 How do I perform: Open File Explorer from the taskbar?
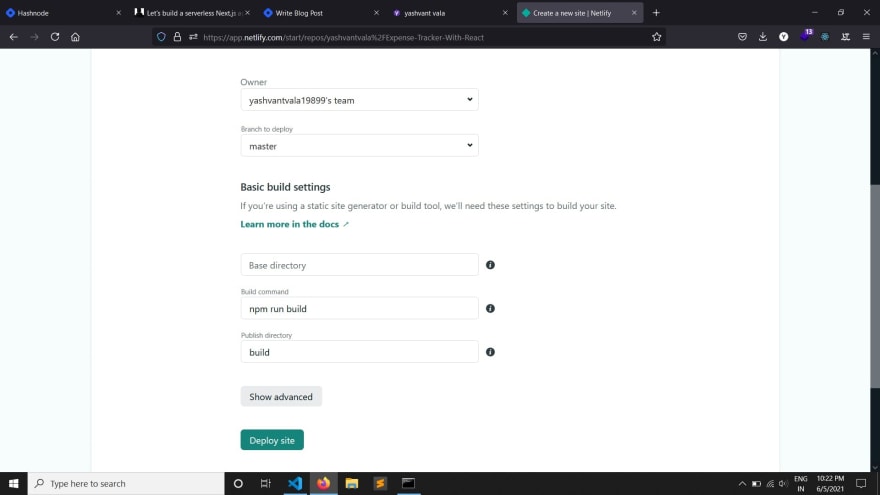(x=352, y=483)
